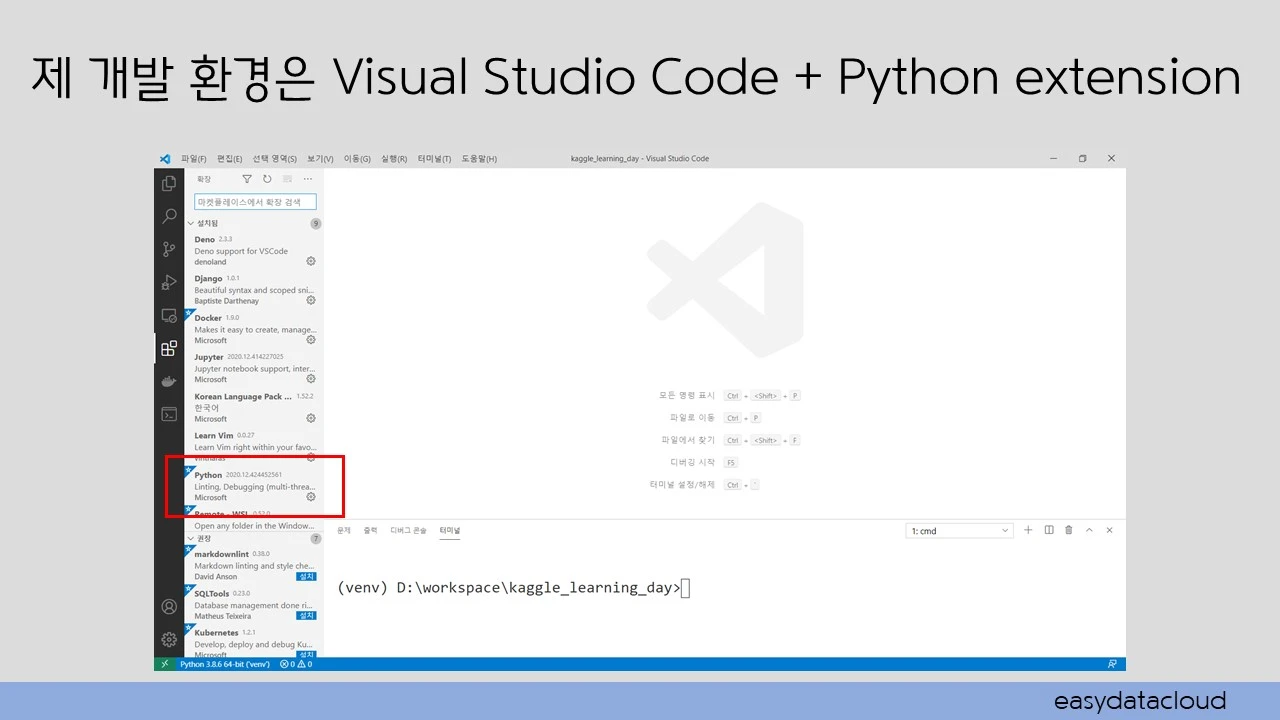1280x720 pixels.
Task: Open the 보기(V) menu
Action: pos(321,158)
